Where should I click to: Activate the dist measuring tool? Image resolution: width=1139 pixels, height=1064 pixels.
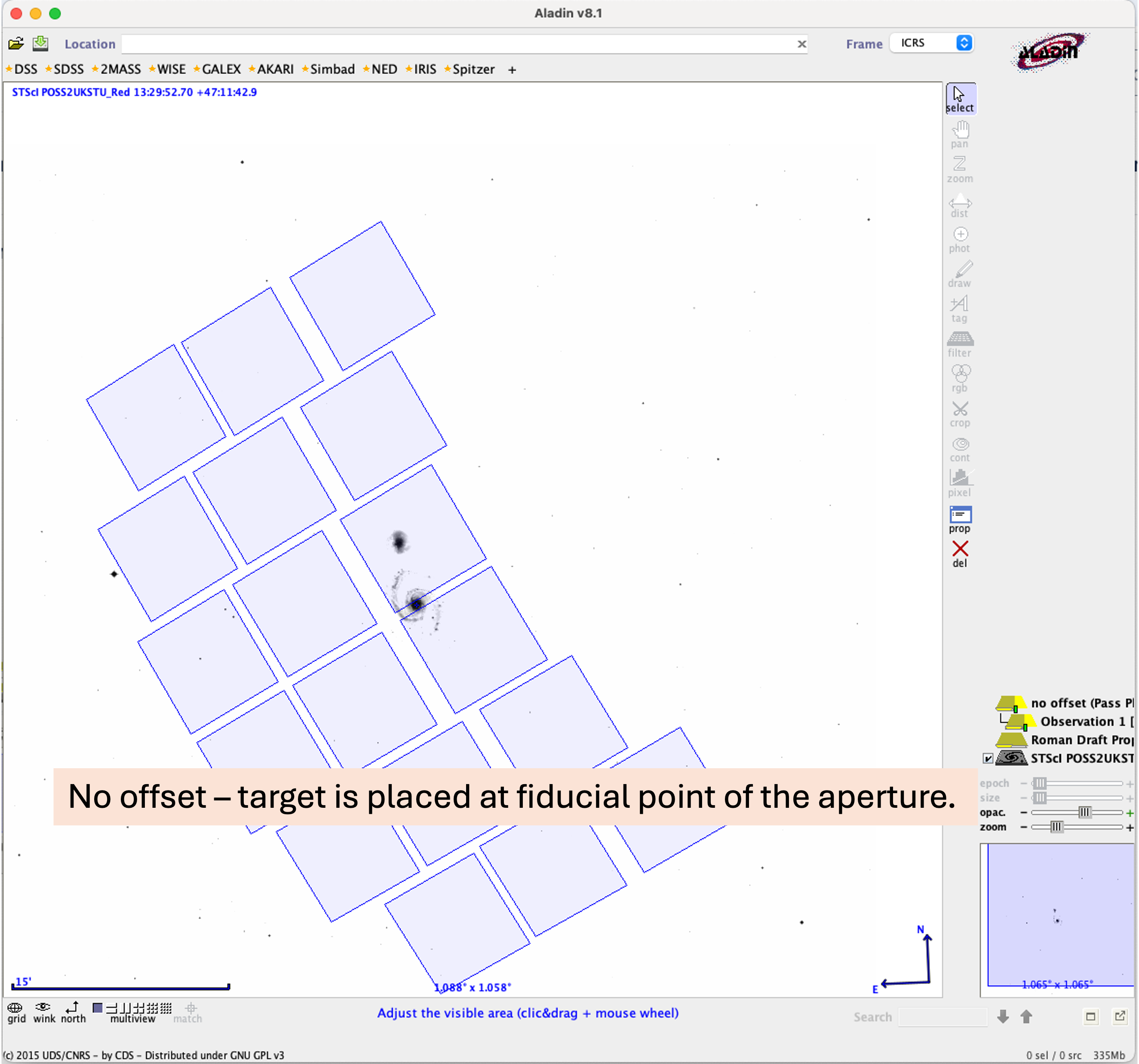click(960, 205)
